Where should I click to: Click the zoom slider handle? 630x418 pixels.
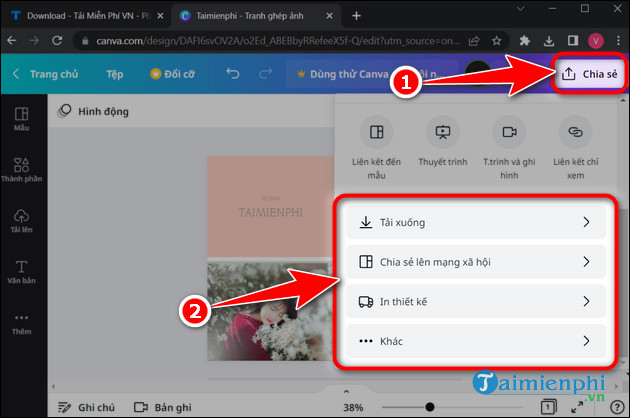click(x=430, y=407)
